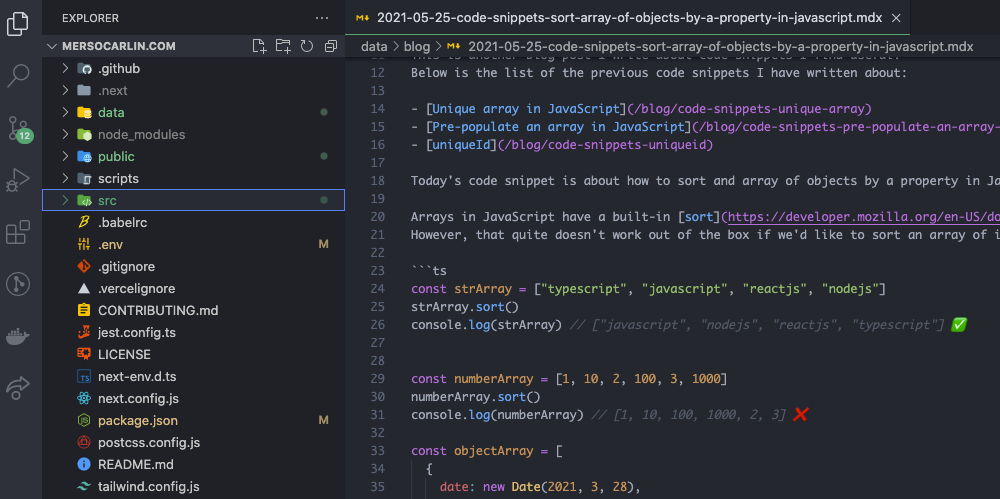Click the New File icon in explorer header
The width and height of the screenshot is (1000, 499).
tap(258, 46)
